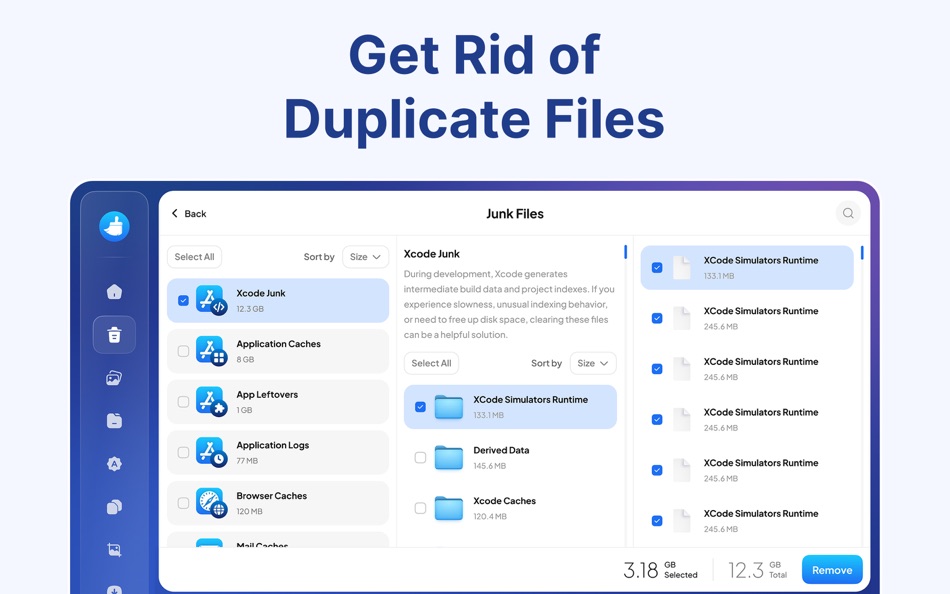Click the Xcode Junk app icon
This screenshot has height=594, width=950.
click(x=211, y=300)
